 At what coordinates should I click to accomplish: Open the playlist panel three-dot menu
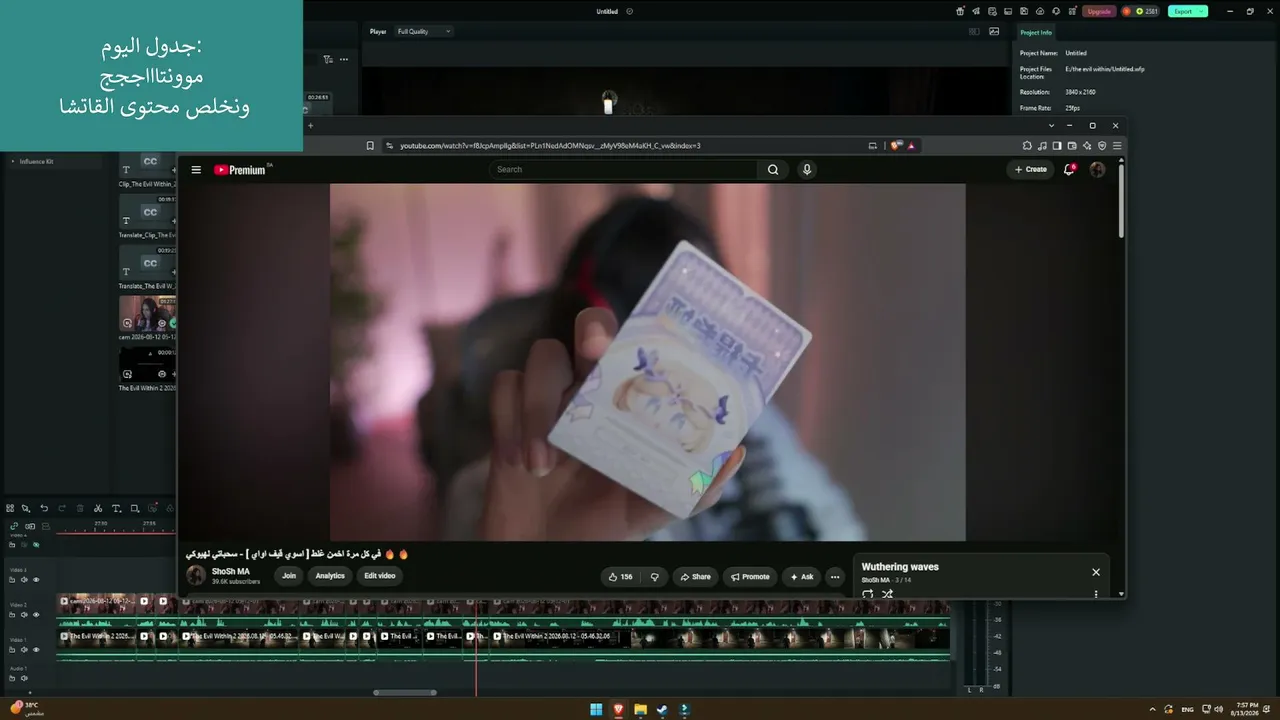pos(1096,594)
